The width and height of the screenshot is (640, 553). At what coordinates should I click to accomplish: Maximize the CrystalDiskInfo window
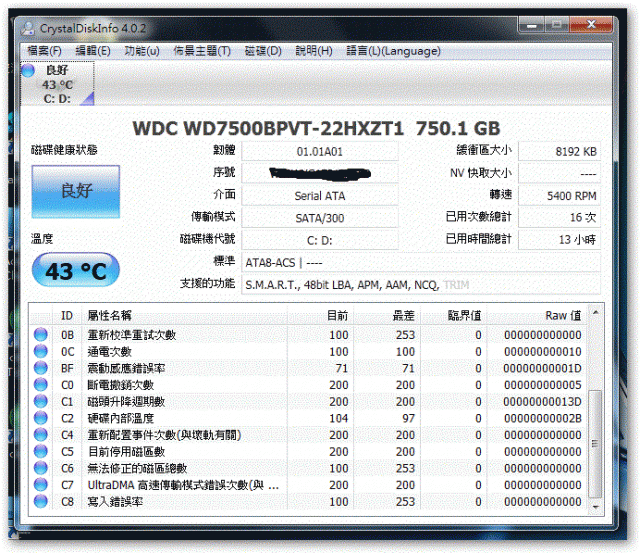[x=557, y=25]
